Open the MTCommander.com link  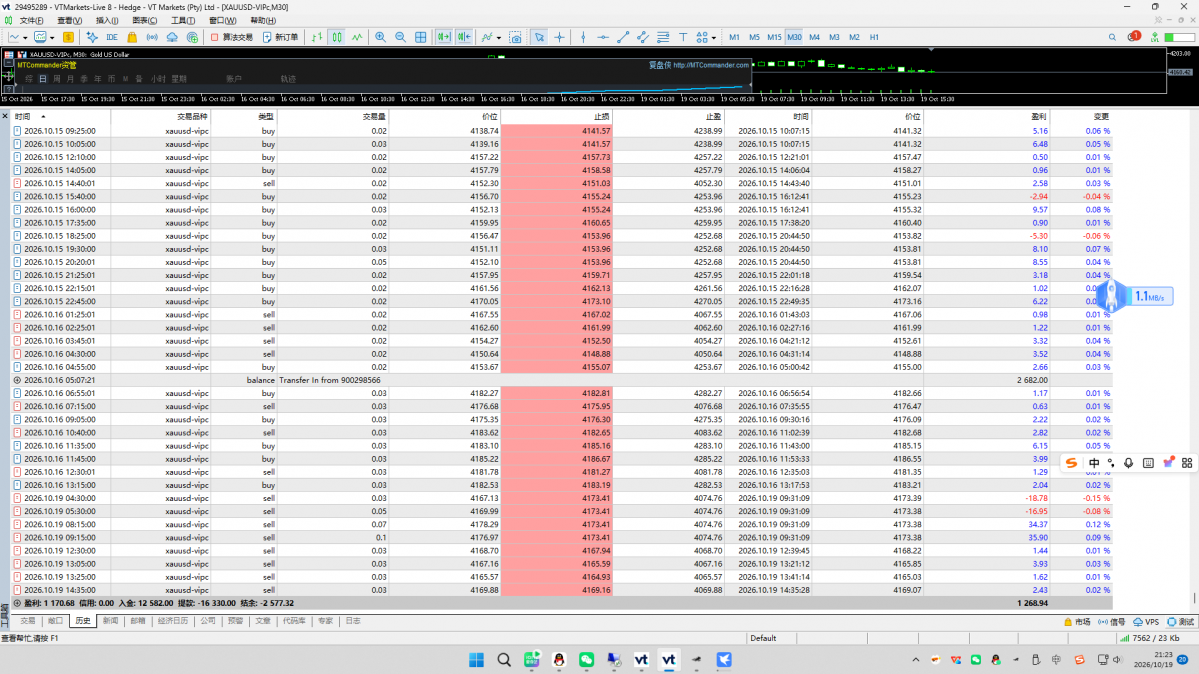pyautogui.click(x=711, y=65)
